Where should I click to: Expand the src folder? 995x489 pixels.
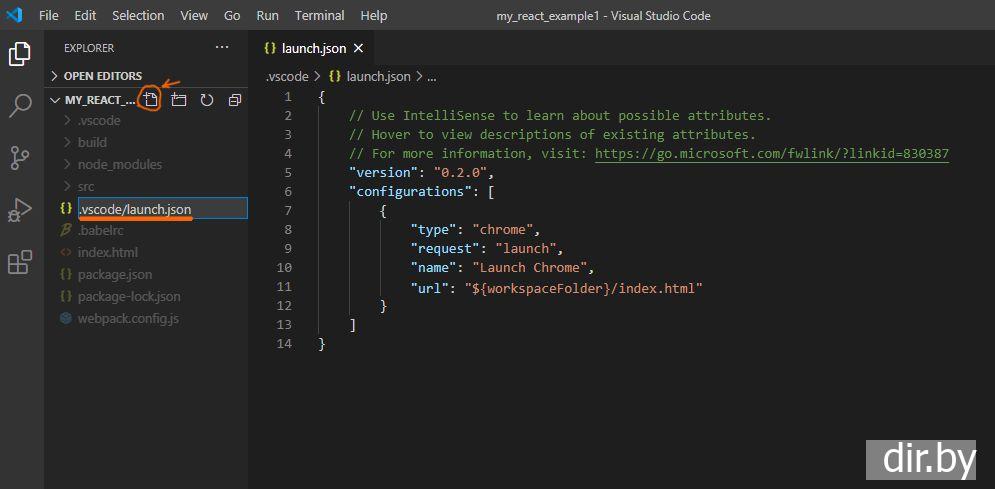point(86,186)
